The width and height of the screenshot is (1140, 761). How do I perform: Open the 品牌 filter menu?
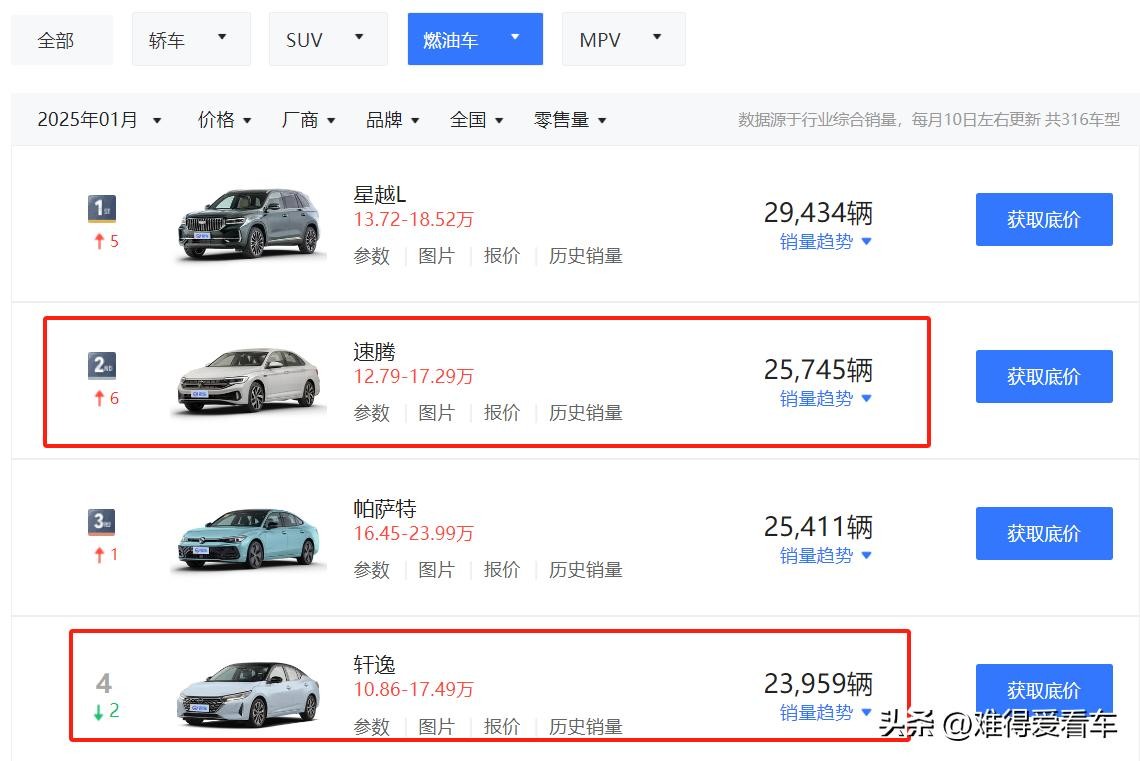[x=392, y=120]
